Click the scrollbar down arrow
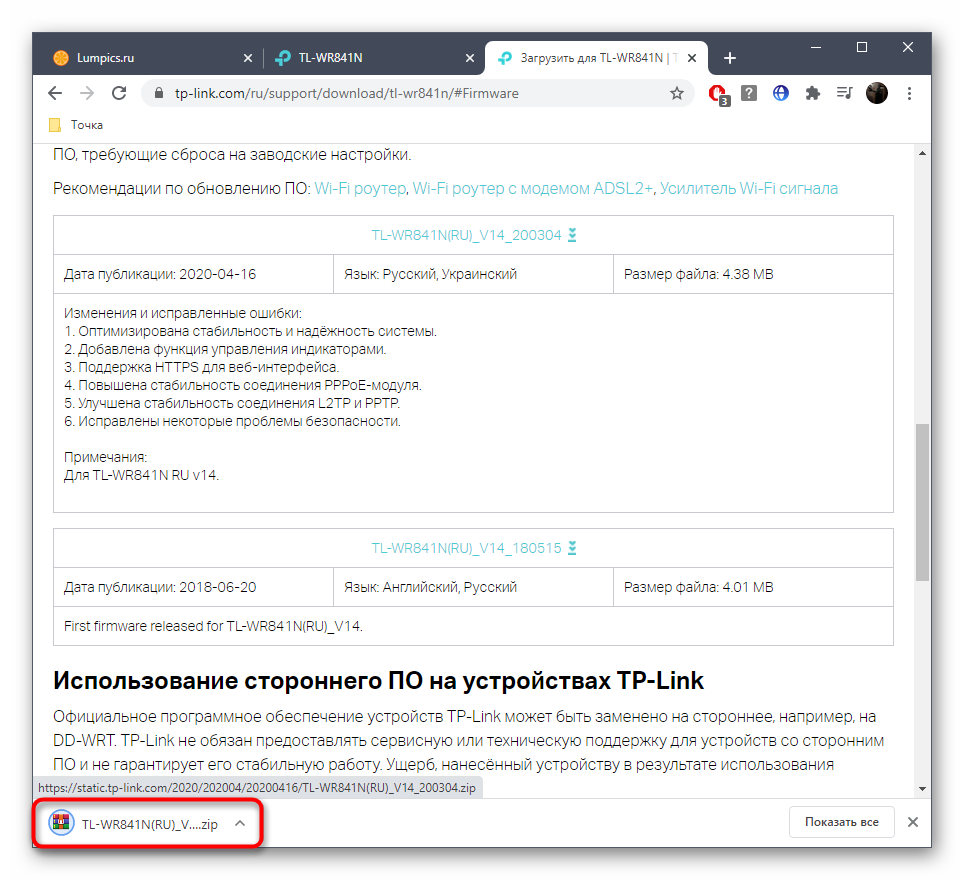Screen dimensions: 964x880 pos(922,789)
